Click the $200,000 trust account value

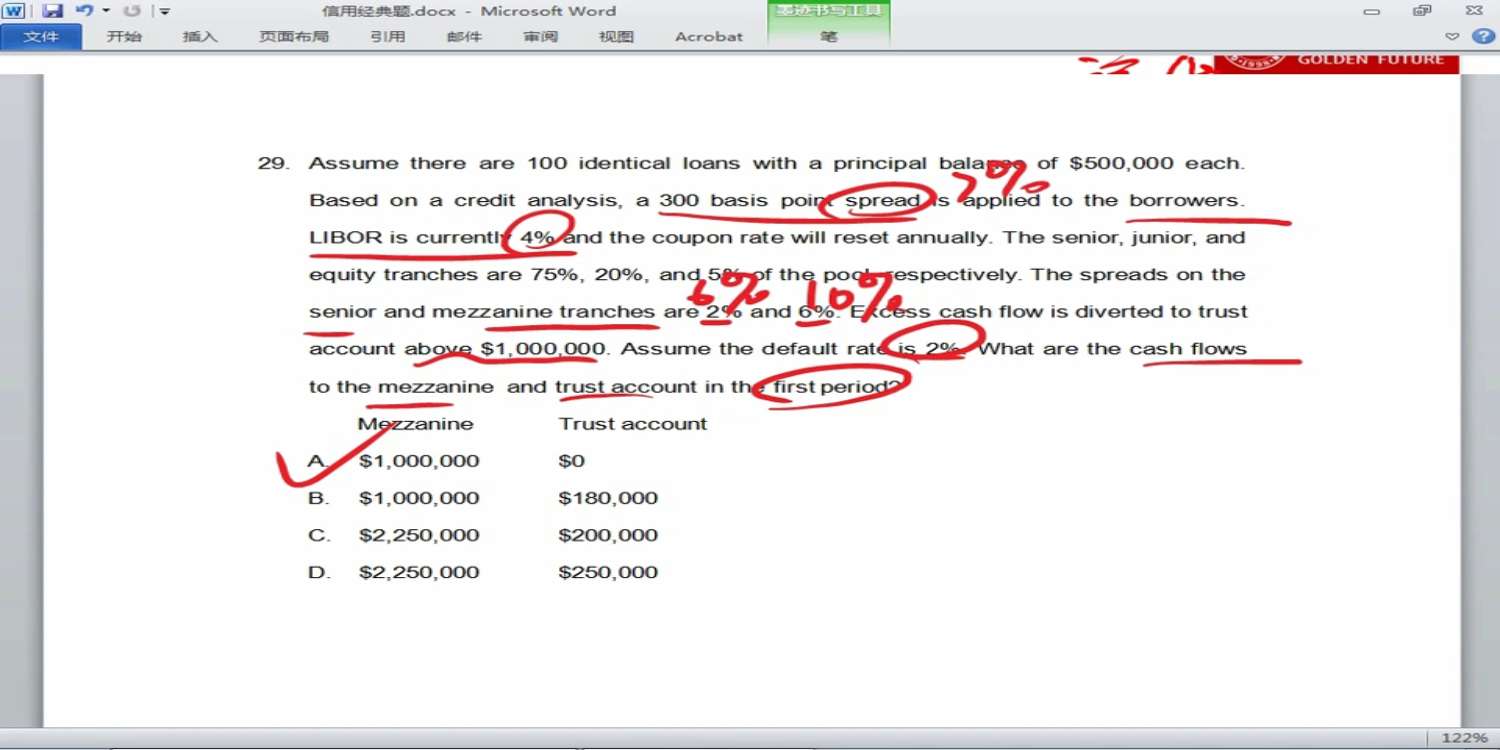[x=608, y=535]
